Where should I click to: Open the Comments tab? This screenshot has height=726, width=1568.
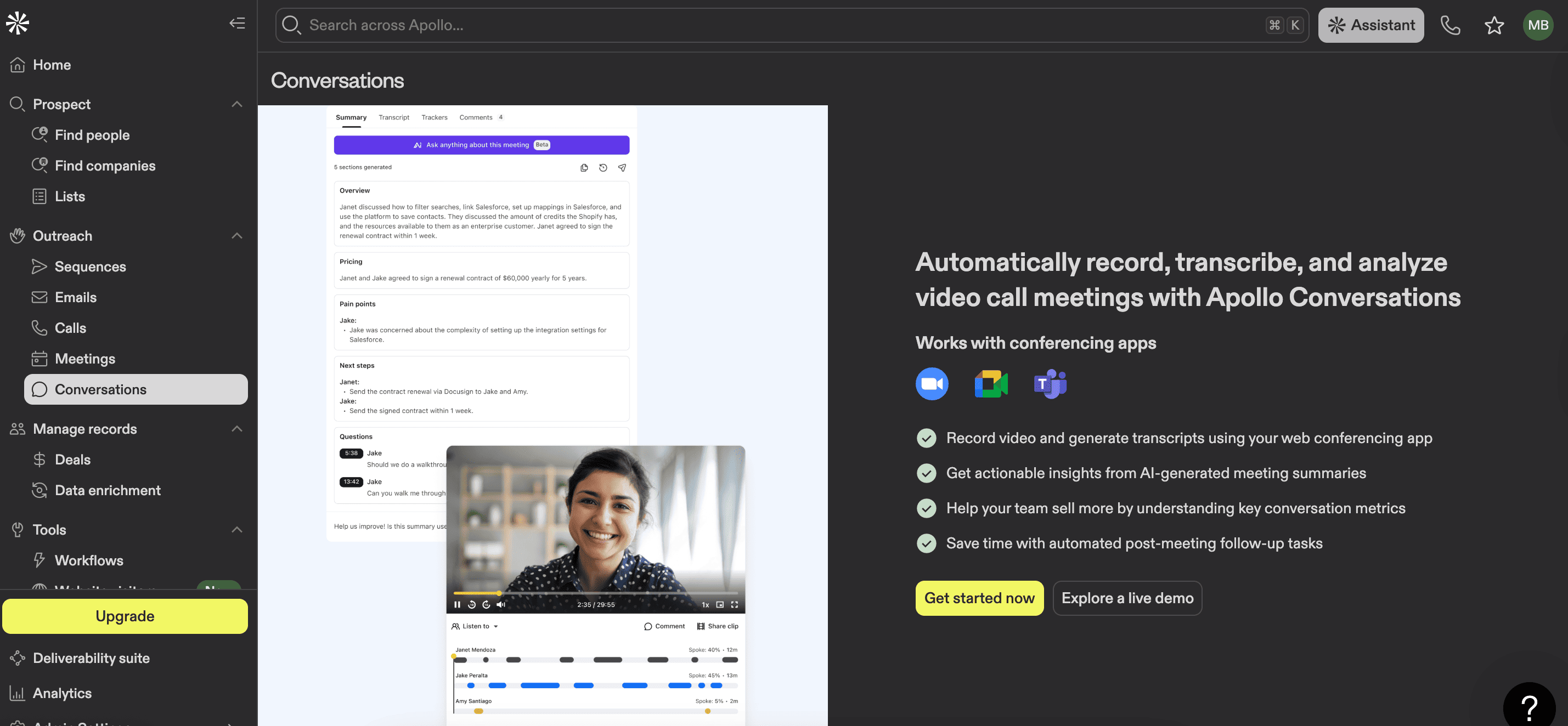[x=476, y=117]
